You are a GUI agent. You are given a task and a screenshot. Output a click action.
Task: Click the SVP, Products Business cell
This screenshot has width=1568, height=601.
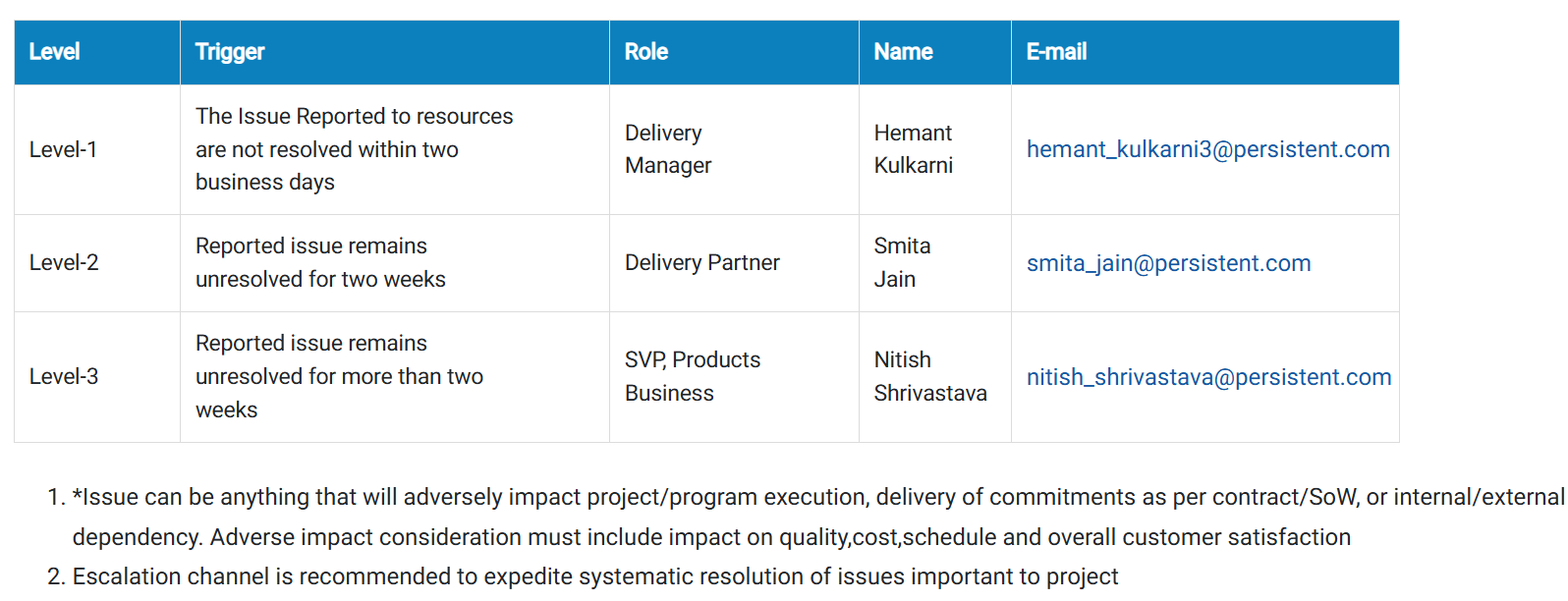[734, 377]
